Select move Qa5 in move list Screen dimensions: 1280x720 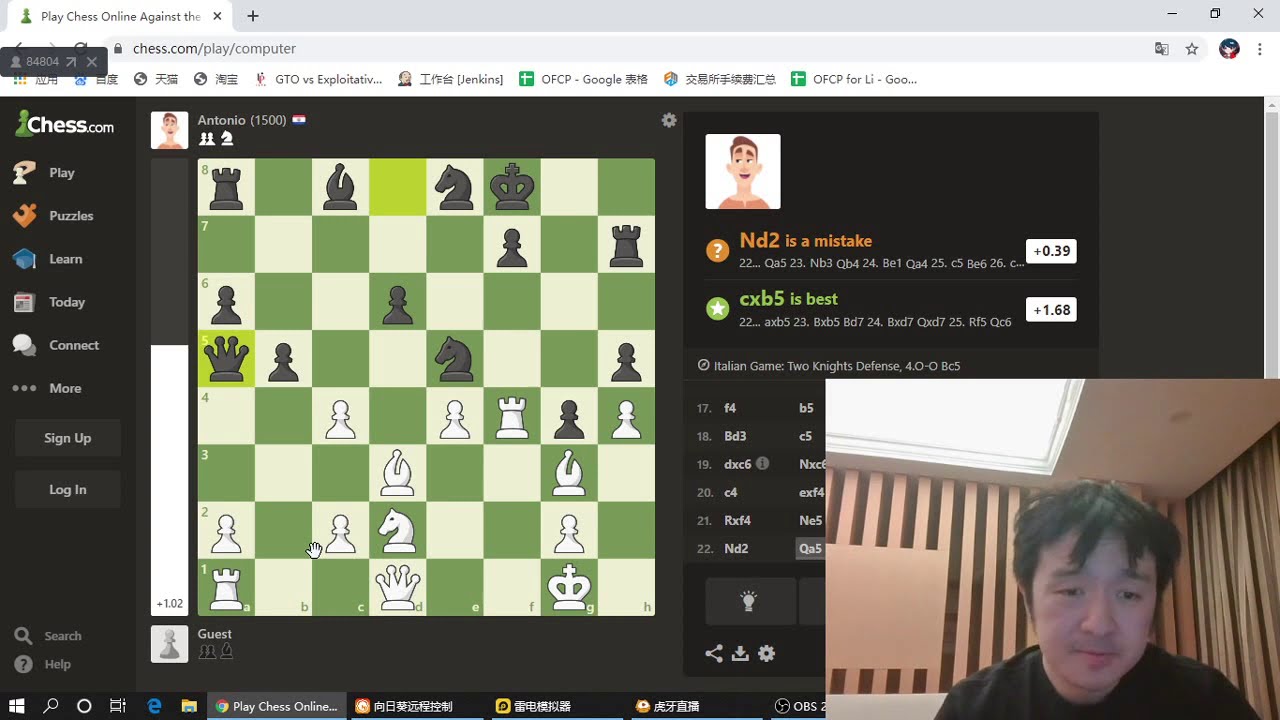point(810,548)
